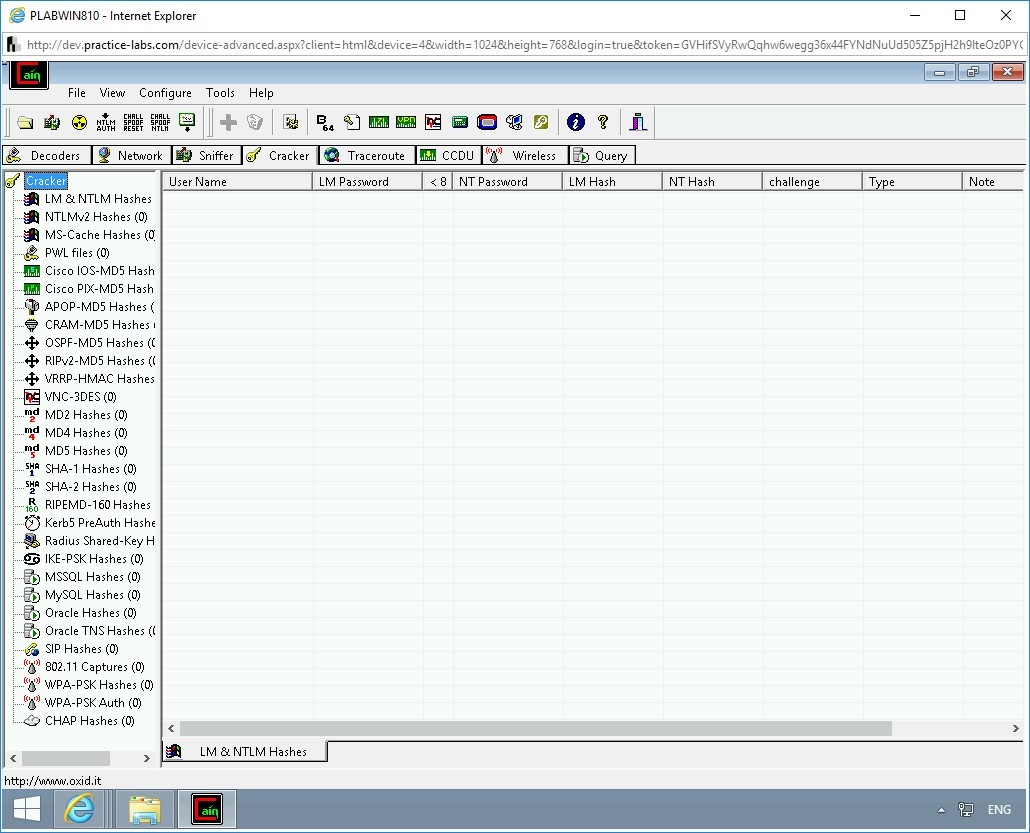Open the Base64 password decoder icon
Screen dimensions: 1030x833
pyautogui.click(x=324, y=122)
